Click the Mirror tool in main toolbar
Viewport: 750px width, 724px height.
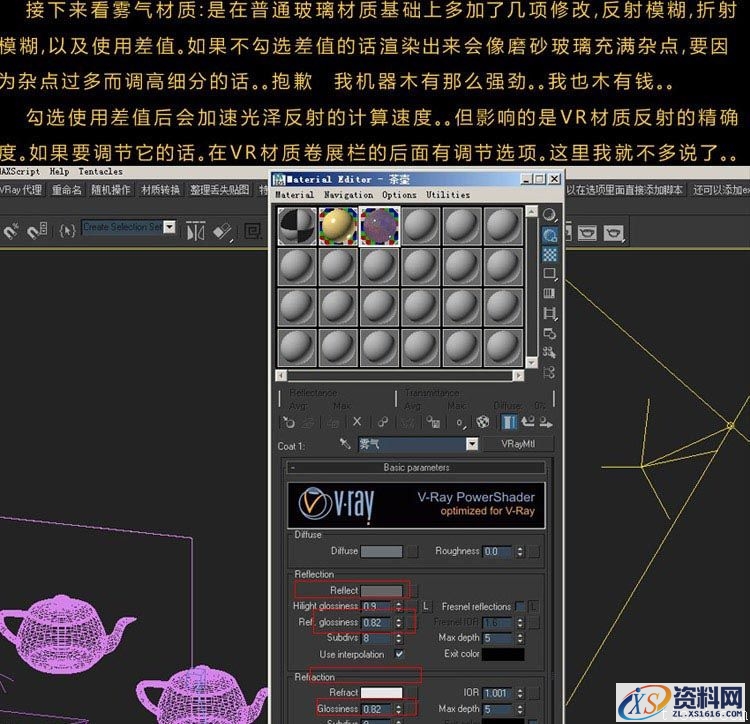(196, 232)
